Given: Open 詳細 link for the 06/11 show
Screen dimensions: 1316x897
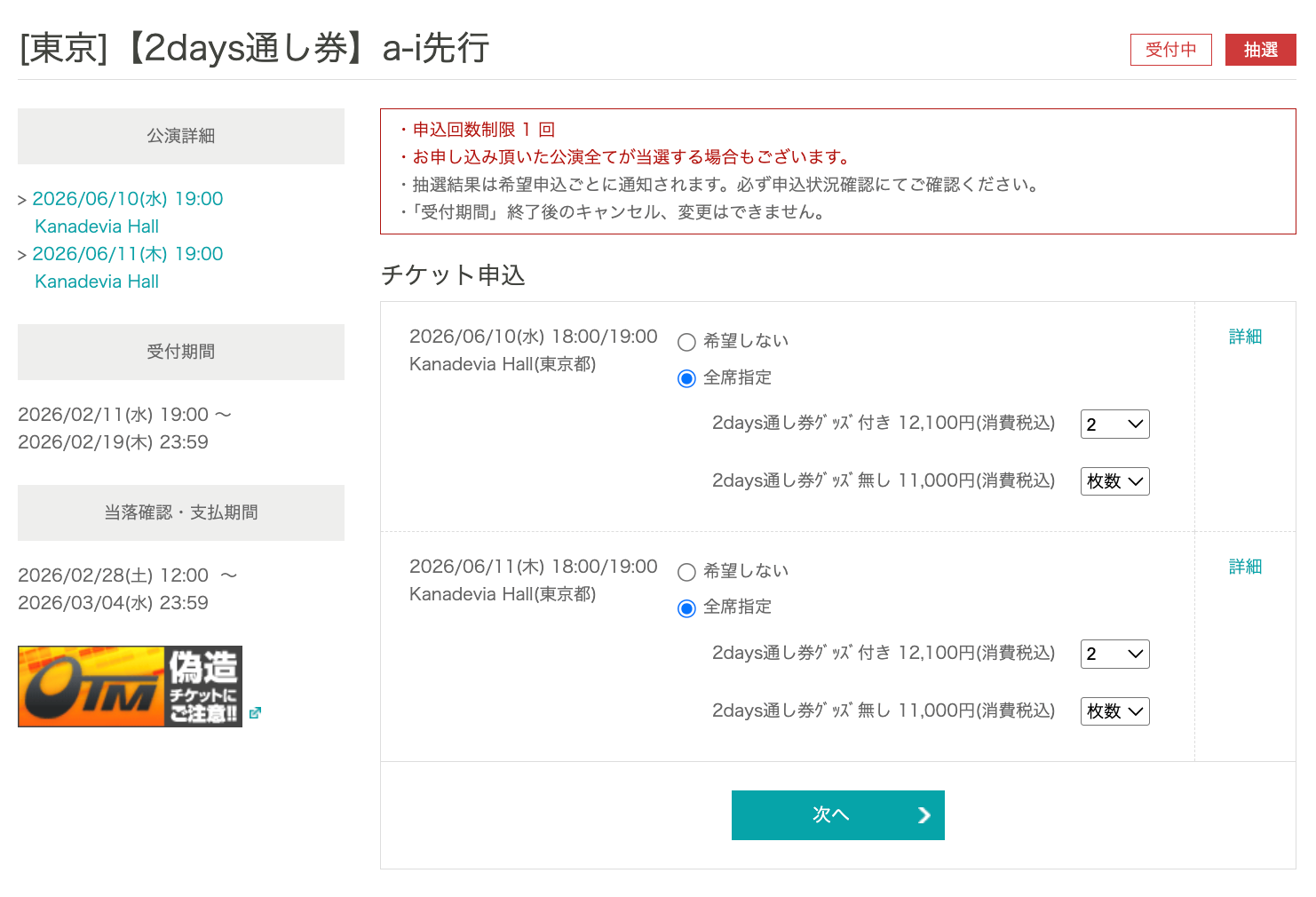Looking at the screenshot, I should [x=1245, y=567].
